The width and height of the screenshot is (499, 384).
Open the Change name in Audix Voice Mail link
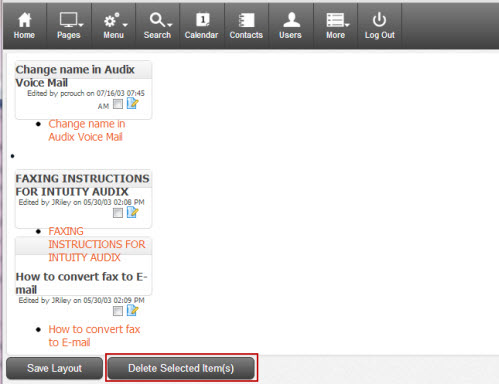[x=87, y=130]
